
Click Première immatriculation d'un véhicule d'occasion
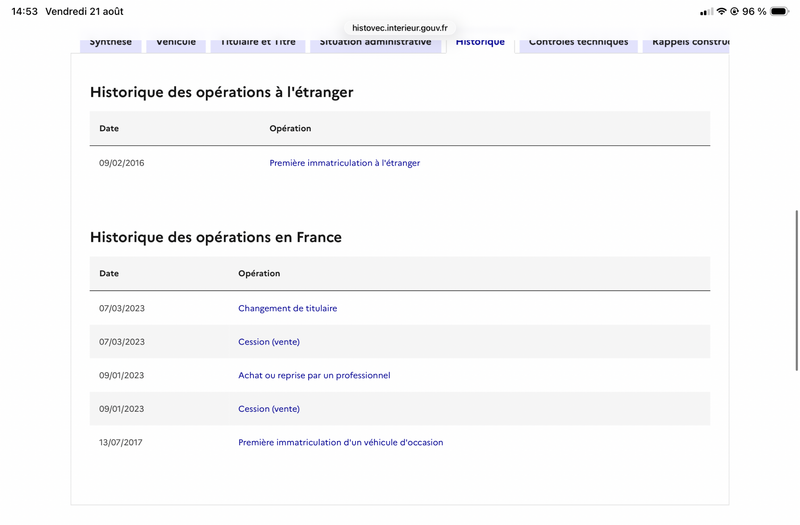point(341,442)
